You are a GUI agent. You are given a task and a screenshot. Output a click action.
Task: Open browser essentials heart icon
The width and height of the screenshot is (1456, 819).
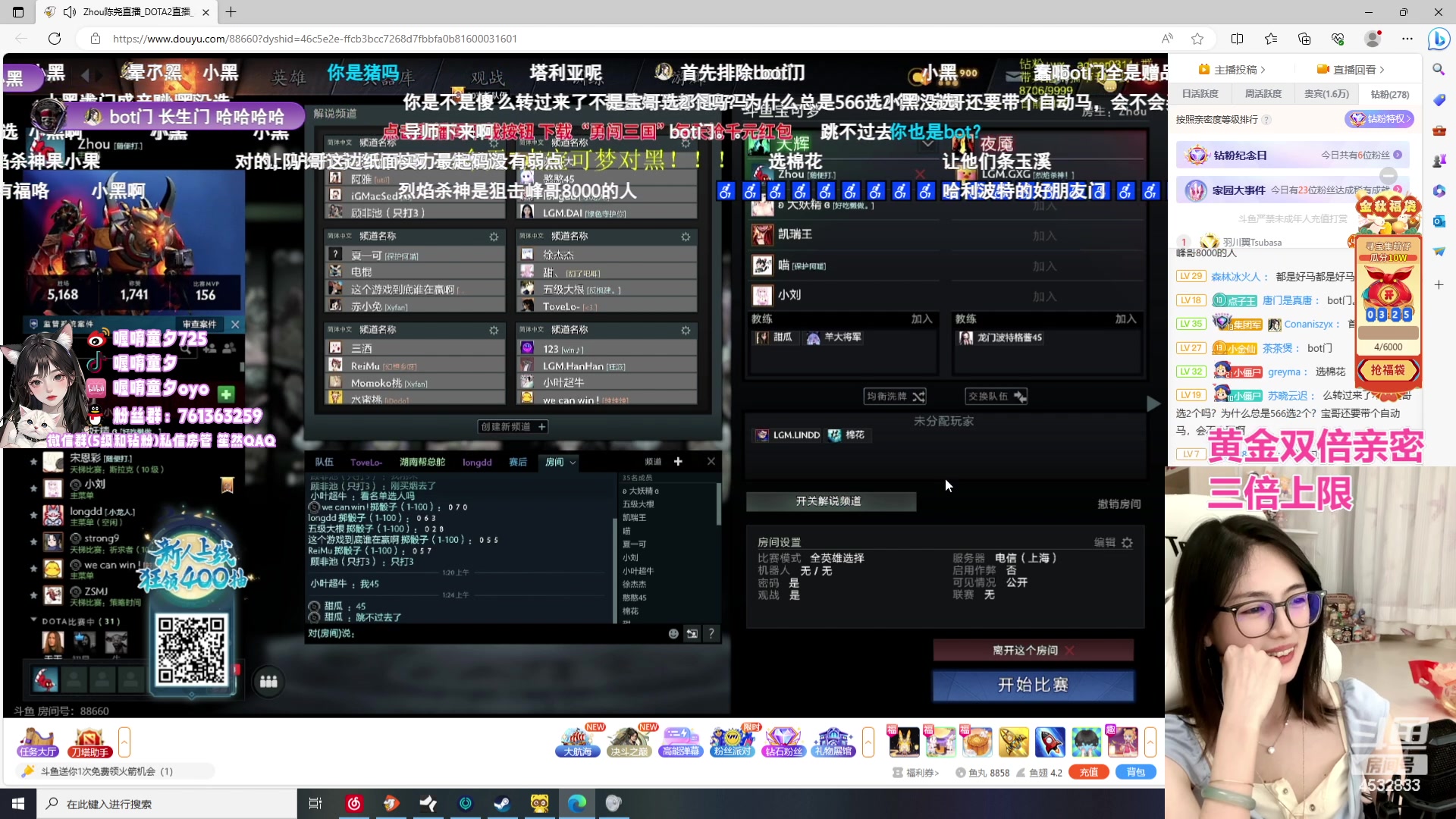tap(1338, 39)
